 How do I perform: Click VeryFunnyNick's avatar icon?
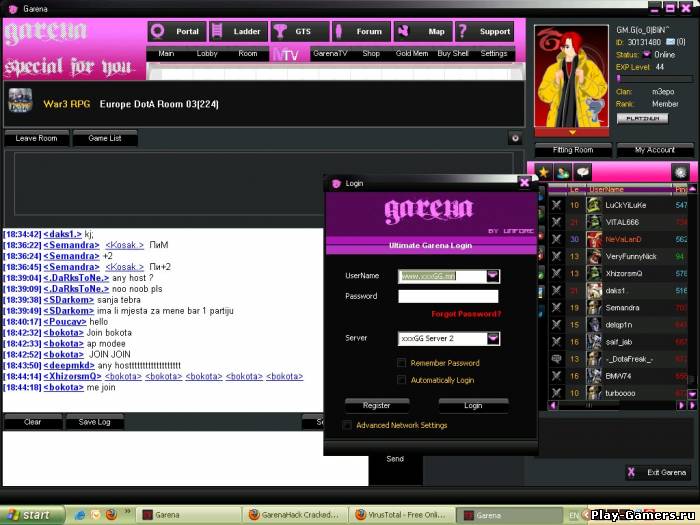[x=594, y=256]
